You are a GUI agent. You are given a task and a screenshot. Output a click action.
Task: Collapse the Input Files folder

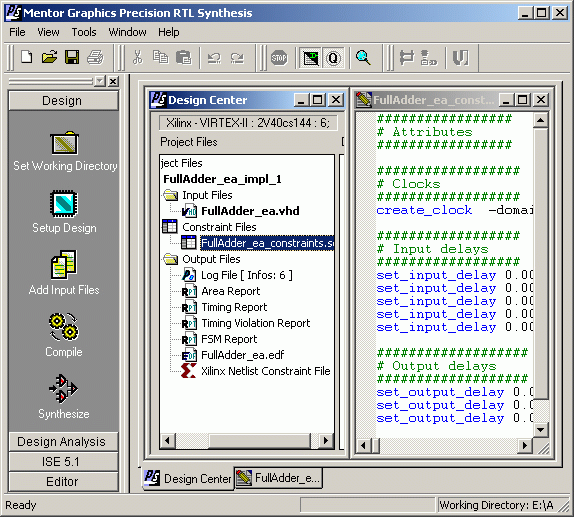[x=170, y=195]
